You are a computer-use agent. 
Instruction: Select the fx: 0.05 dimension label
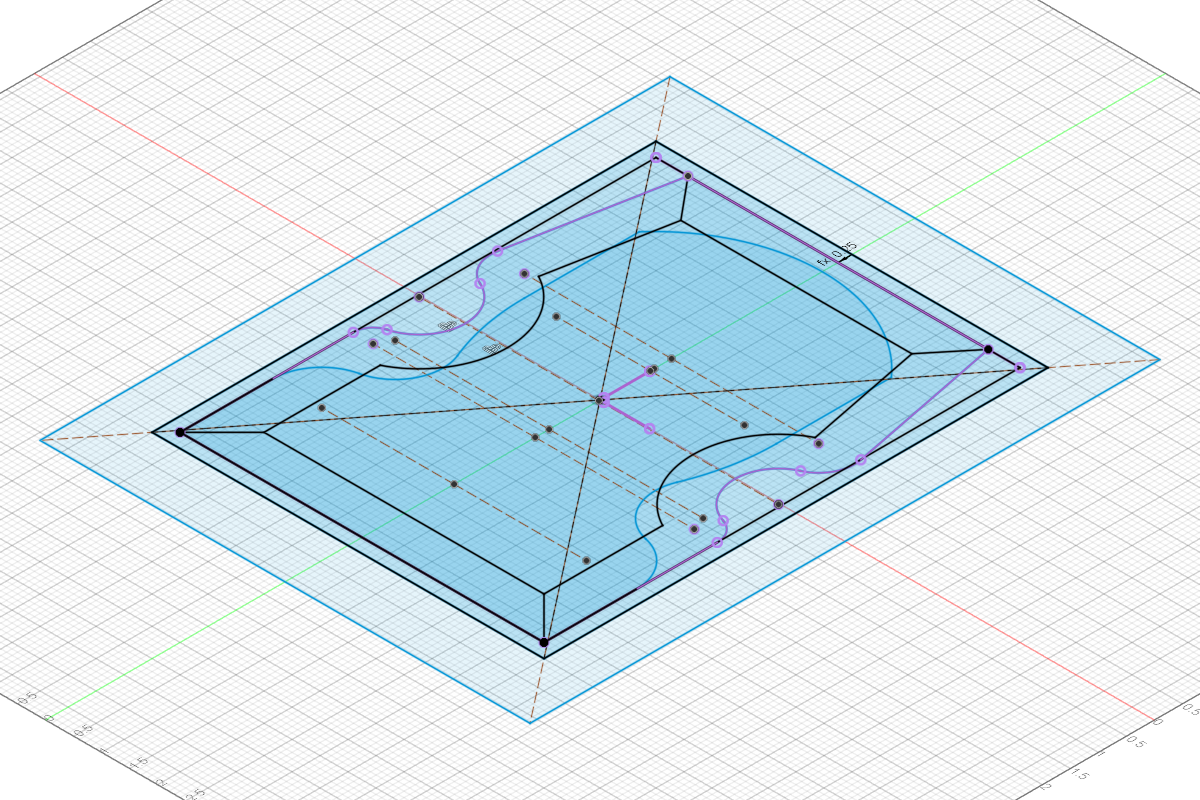[x=838, y=253]
